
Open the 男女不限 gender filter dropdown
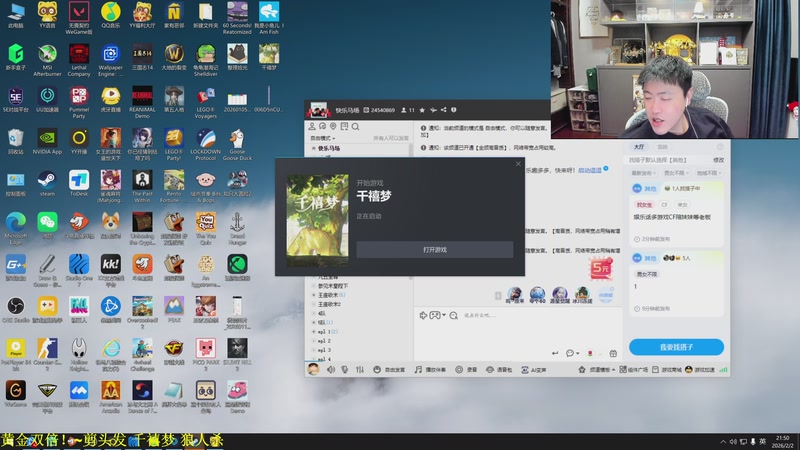click(x=676, y=173)
